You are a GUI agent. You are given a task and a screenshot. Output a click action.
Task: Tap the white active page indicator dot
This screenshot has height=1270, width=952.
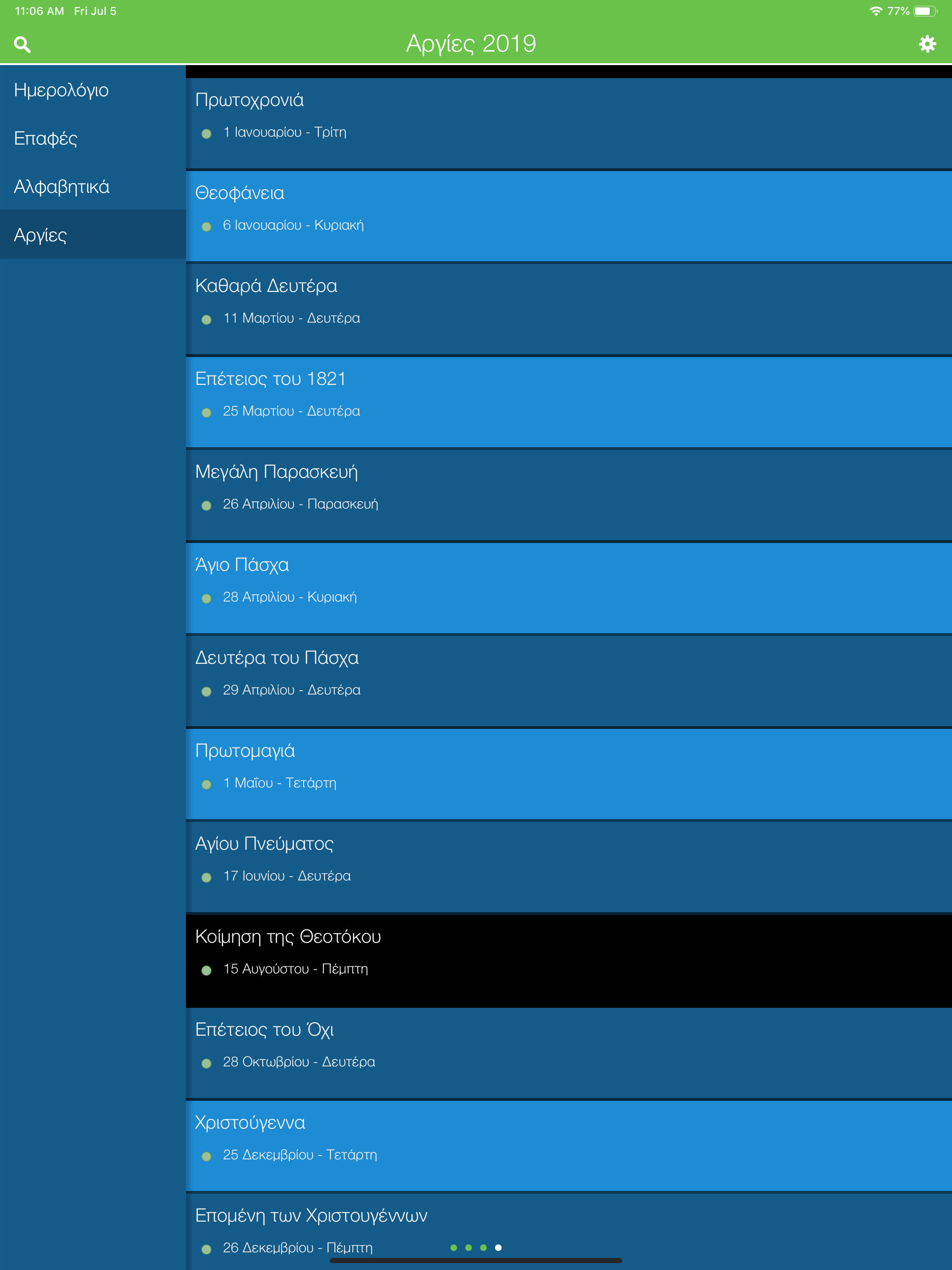498,1248
